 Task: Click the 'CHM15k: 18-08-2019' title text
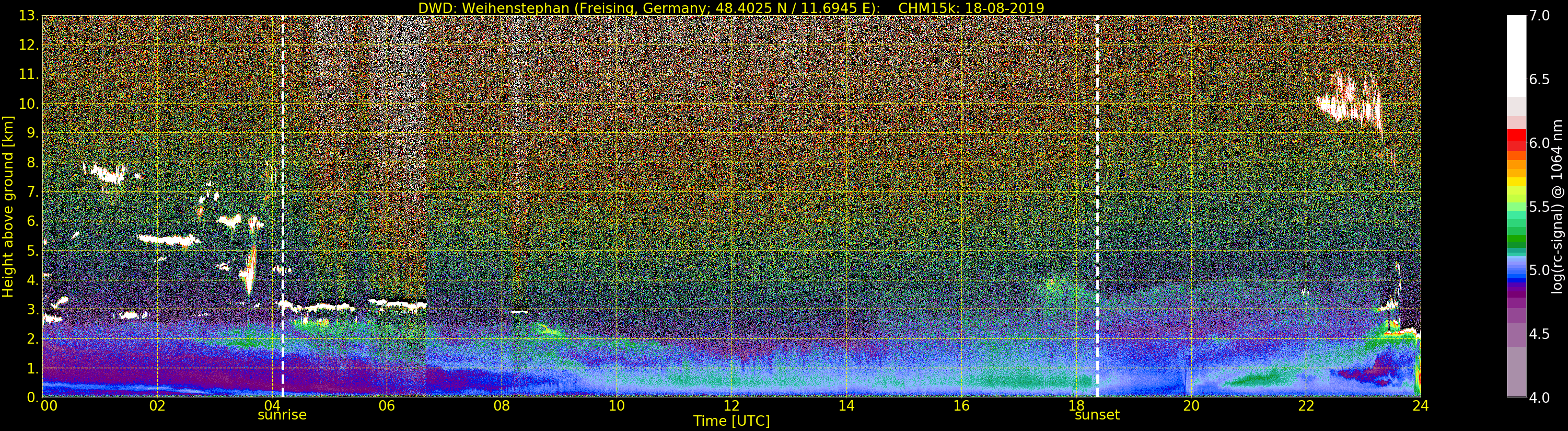pos(971,8)
